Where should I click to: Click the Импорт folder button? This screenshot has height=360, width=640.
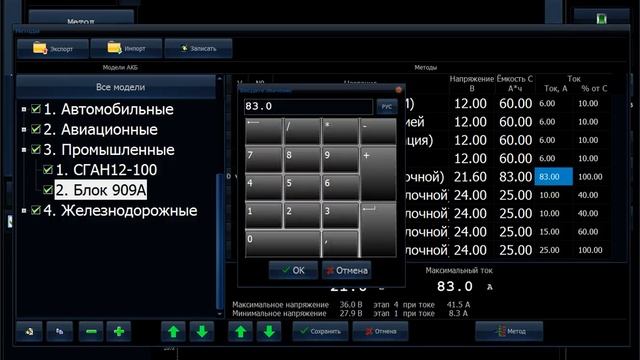tap(126, 49)
